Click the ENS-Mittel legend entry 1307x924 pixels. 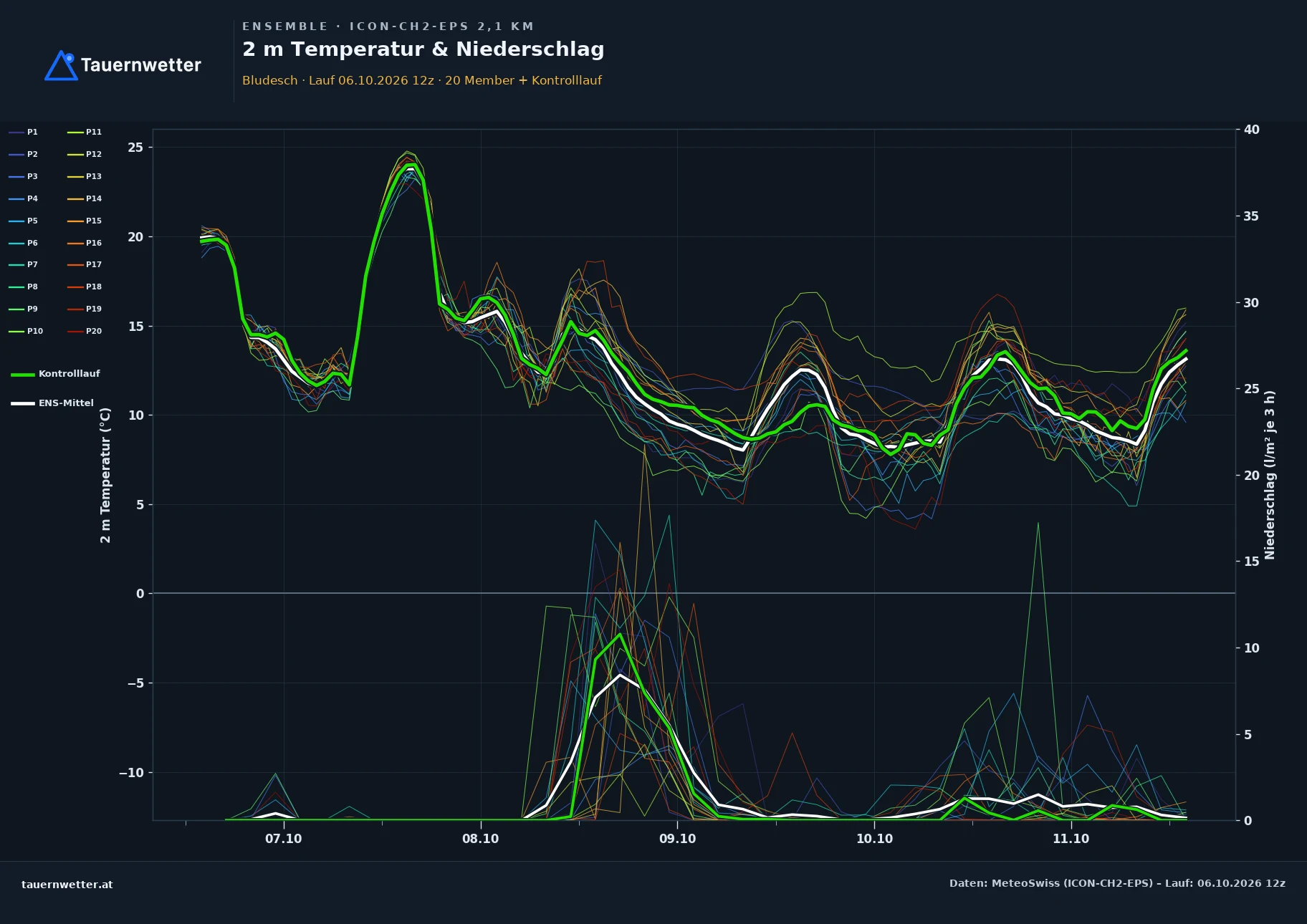click(x=52, y=403)
